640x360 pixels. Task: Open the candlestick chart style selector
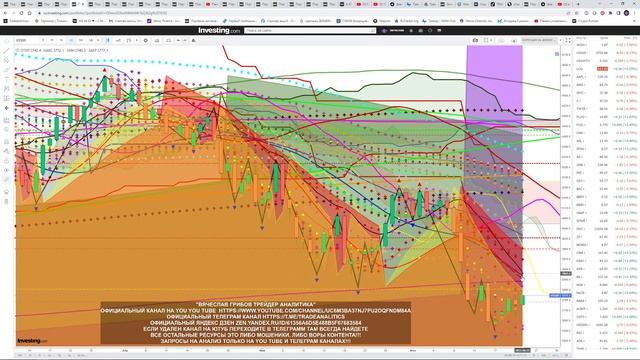[108, 40]
